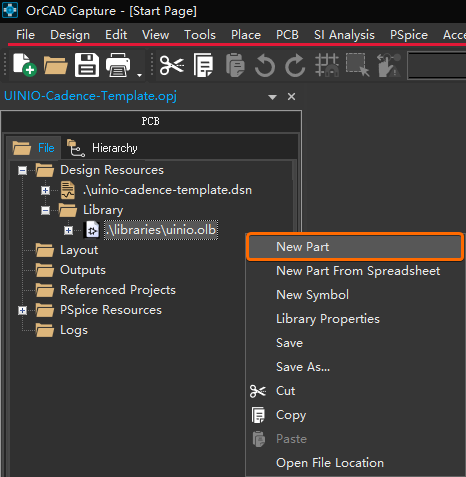The height and width of the screenshot is (477, 466).
Task: Click the New Document toolbar icon
Action: (x=24, y=65)
